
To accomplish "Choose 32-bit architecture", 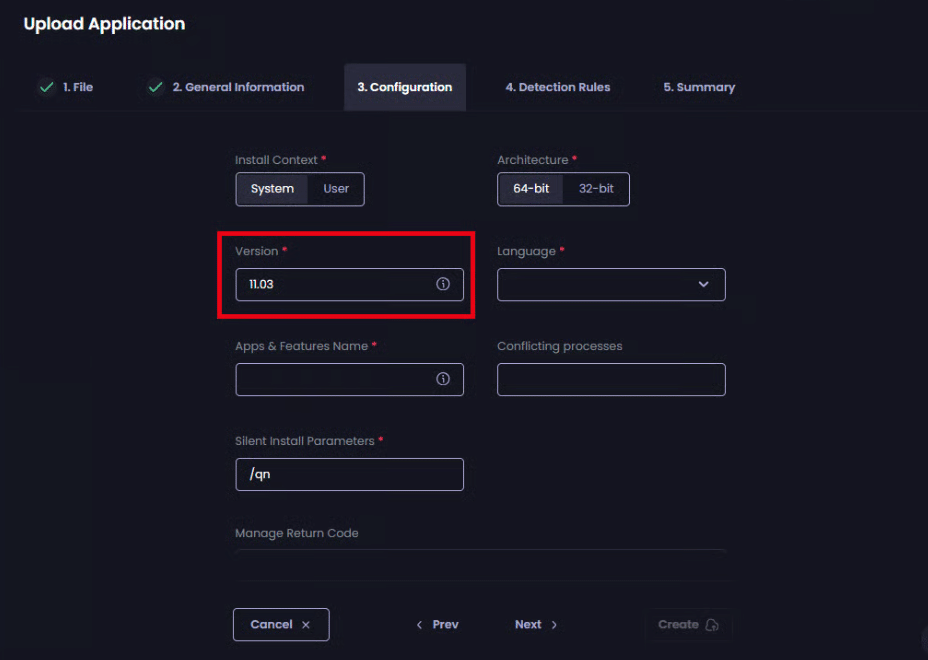I will tap(596, 189).
